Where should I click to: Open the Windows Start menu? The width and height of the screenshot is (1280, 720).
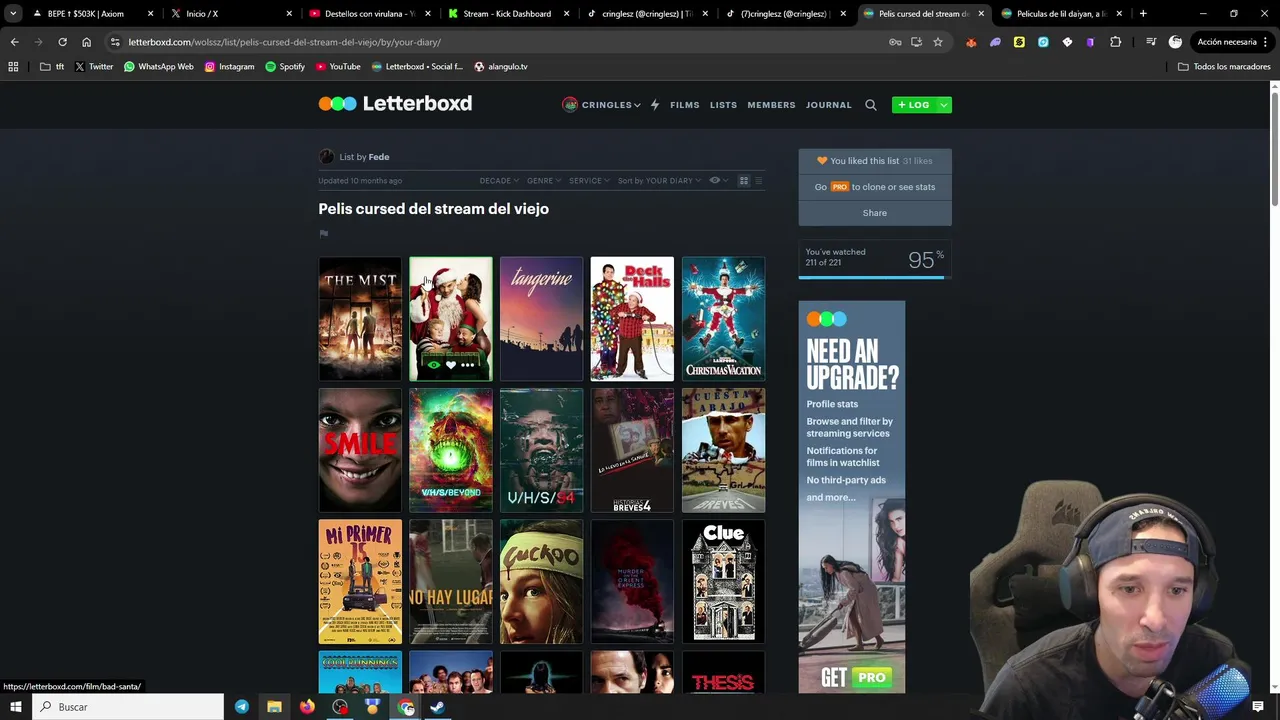pos(15,707)
